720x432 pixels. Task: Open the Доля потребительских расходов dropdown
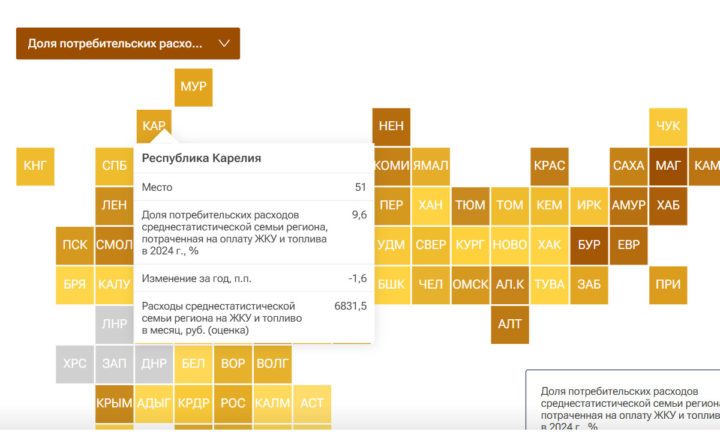coord(128,44)
